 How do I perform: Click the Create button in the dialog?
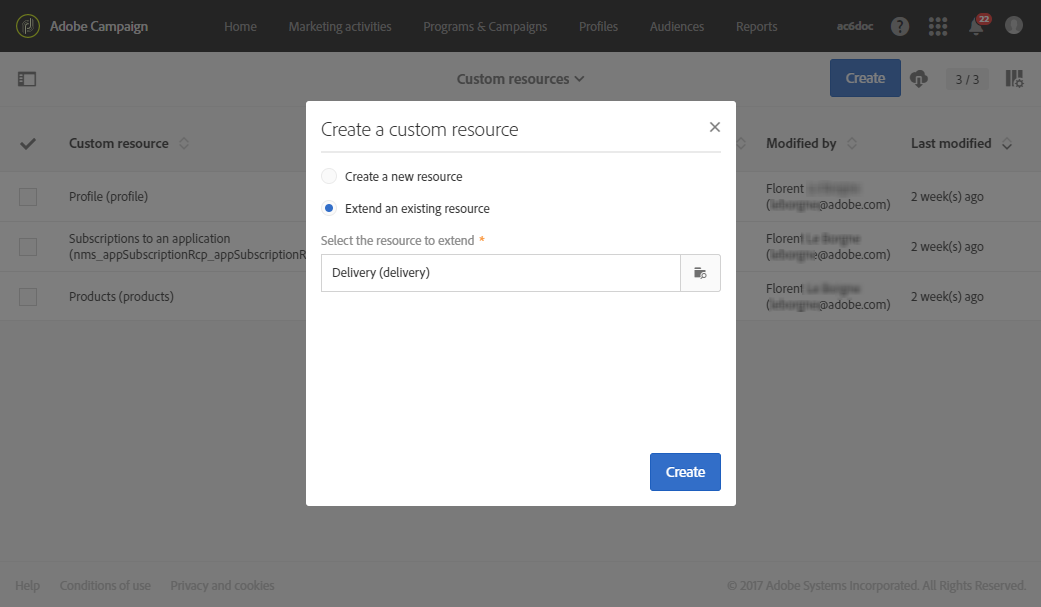click(685, 472)
